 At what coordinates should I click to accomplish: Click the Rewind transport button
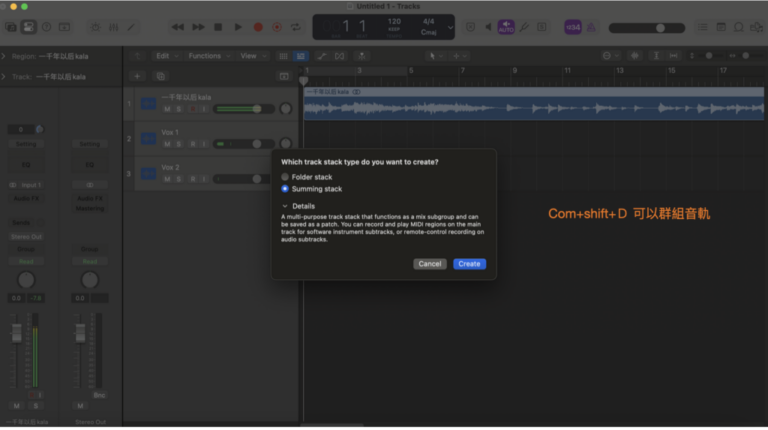(178, 27)
